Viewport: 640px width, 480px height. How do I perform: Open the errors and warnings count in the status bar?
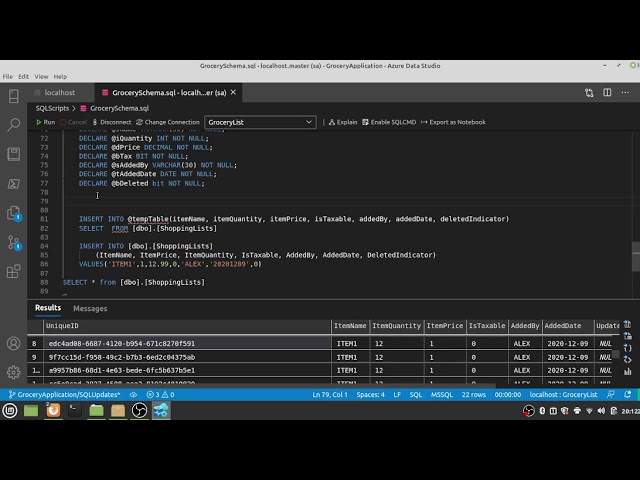pos(160,394)
